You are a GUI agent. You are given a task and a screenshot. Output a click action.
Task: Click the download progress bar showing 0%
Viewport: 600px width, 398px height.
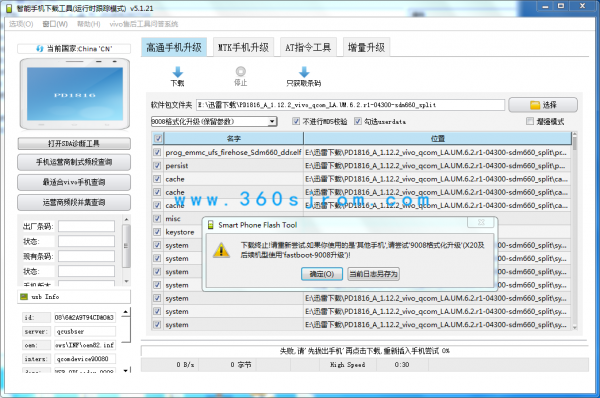tap(364, 351)
